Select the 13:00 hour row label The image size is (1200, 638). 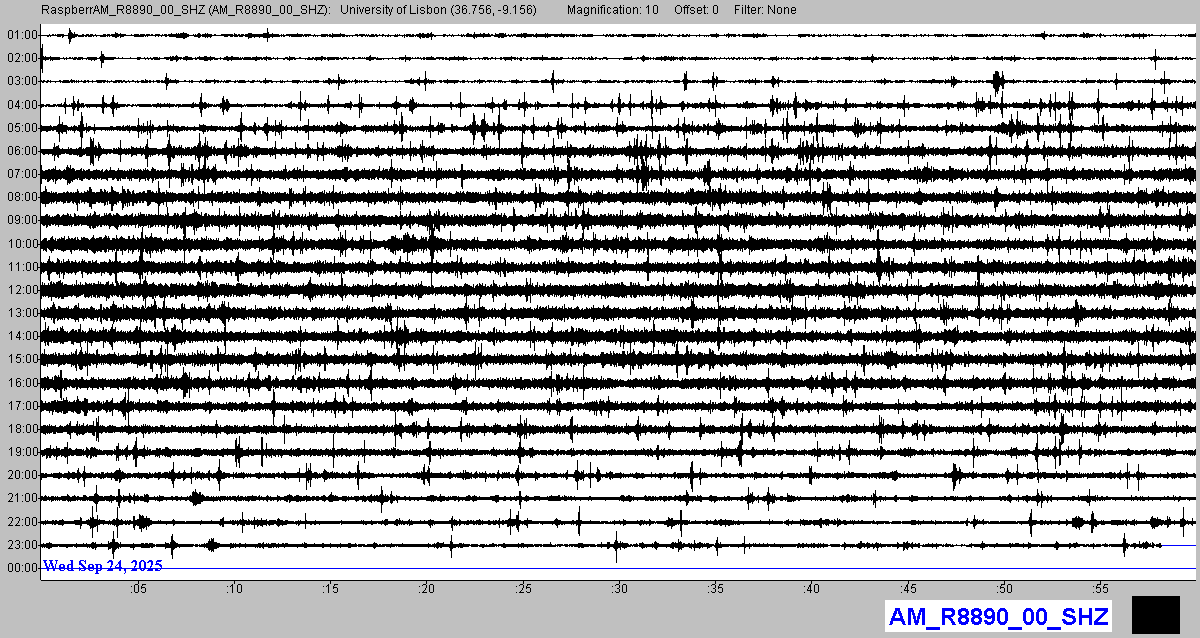click(21, 313)
